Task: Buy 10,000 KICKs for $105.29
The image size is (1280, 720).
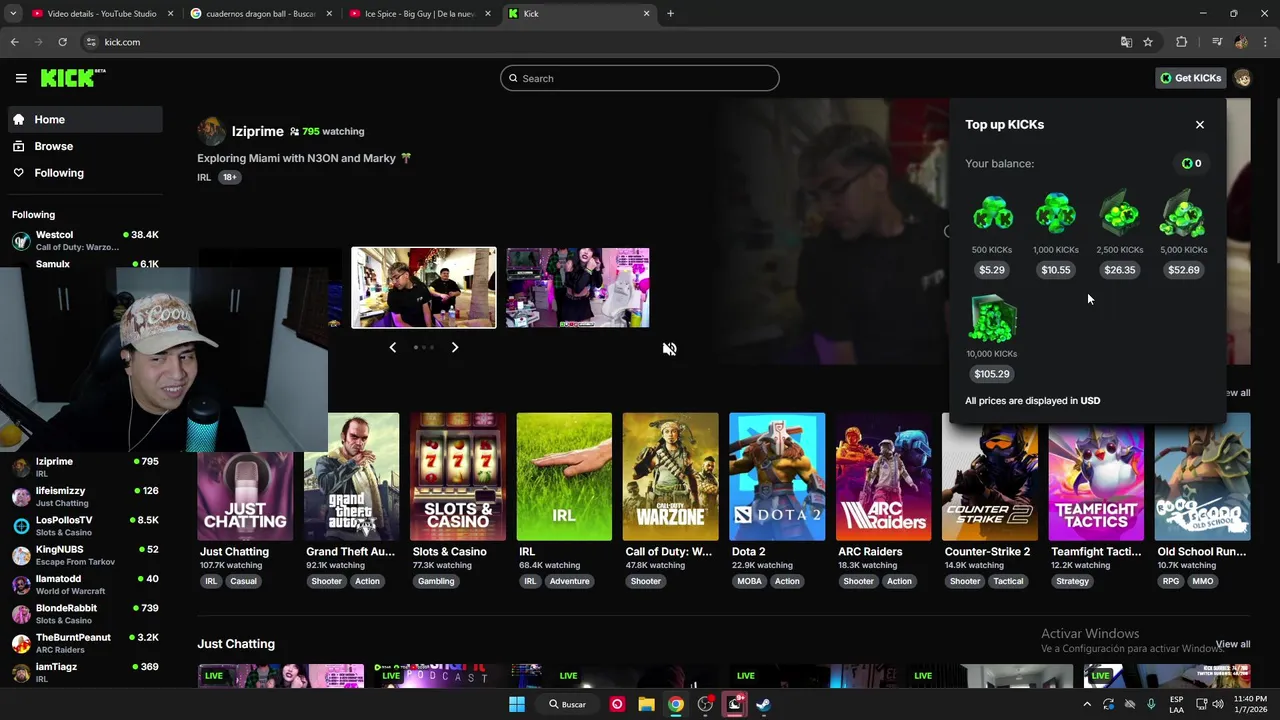Action: click(x=992, y=374)
